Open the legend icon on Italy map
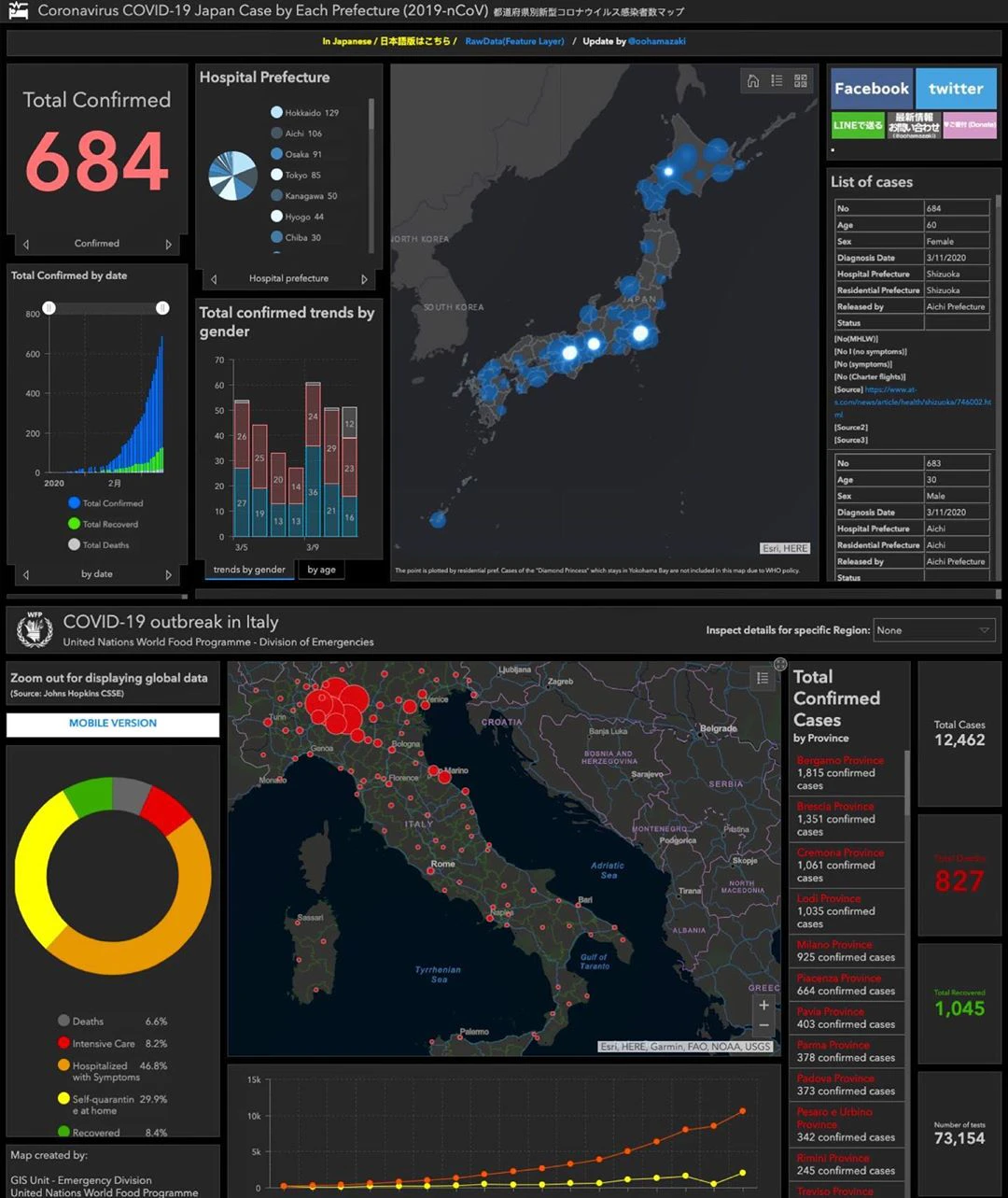Viewport: 1008px width, 1198px height. (x=763, y=678)
